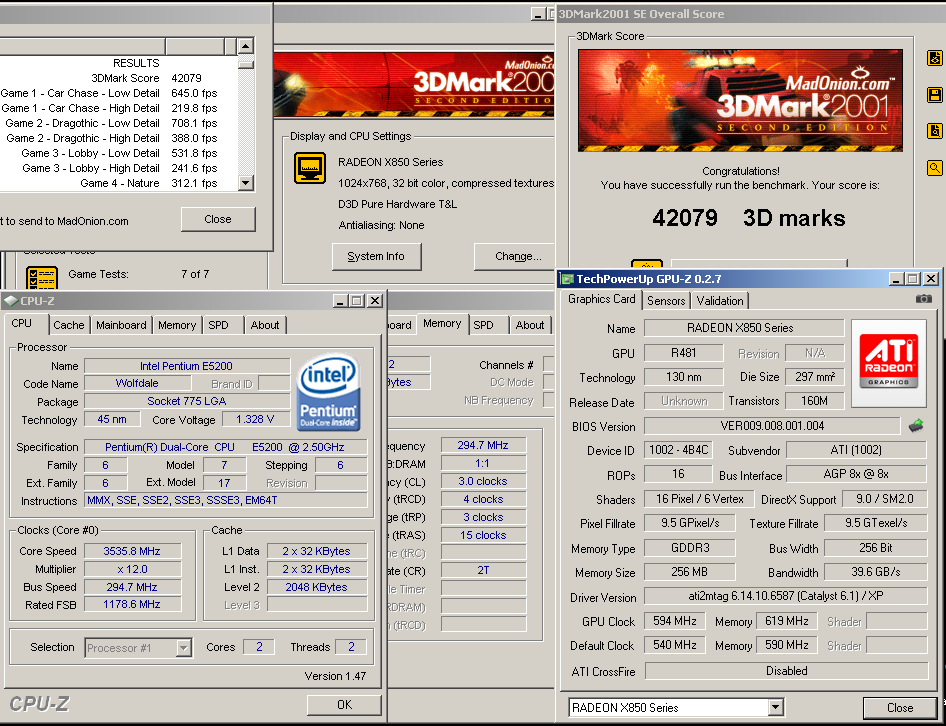The image size is (946, 726).
Task: Click the Close button in GPU-Z
Action: [900, 708]
